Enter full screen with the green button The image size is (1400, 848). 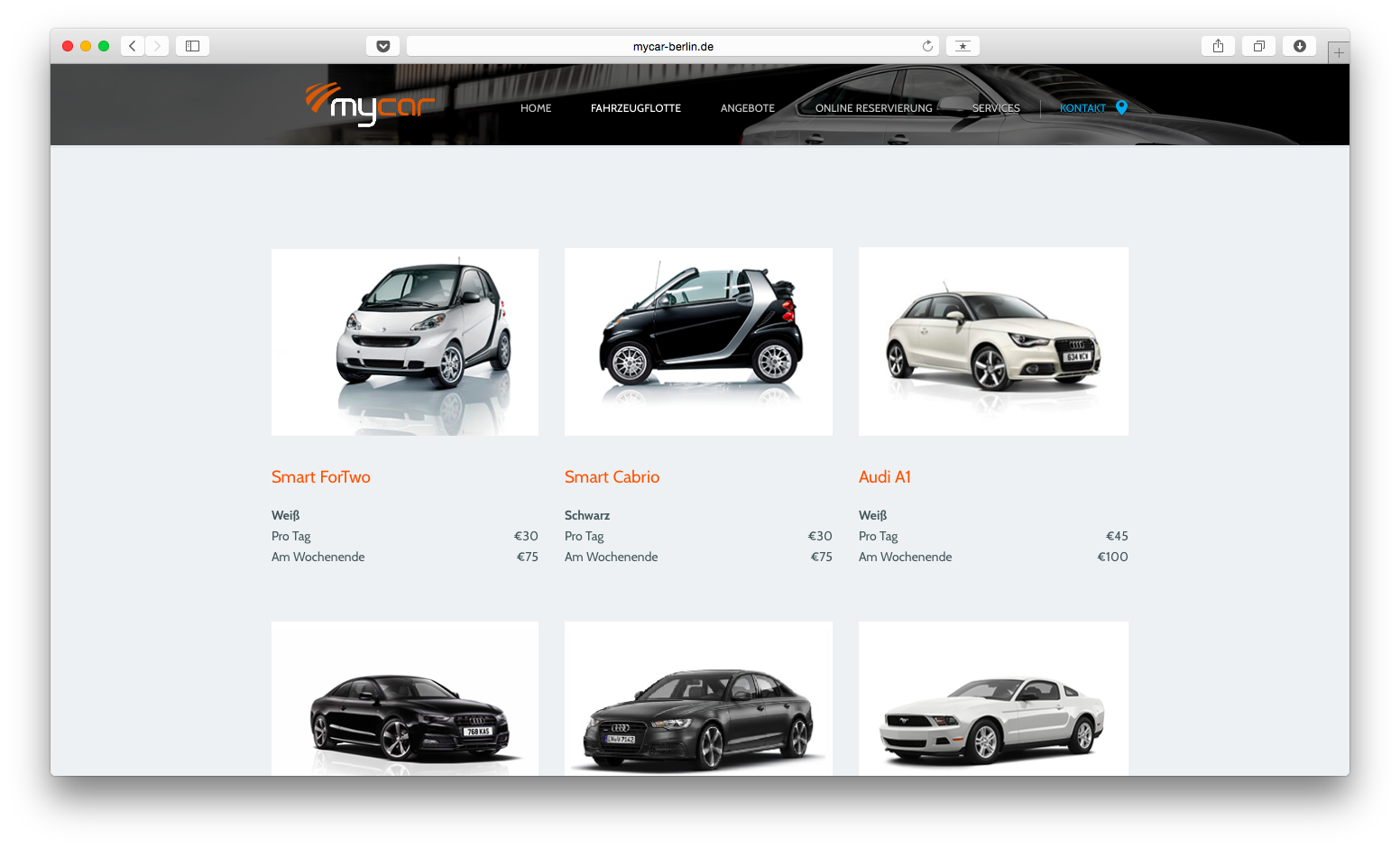tap(104, 46)
